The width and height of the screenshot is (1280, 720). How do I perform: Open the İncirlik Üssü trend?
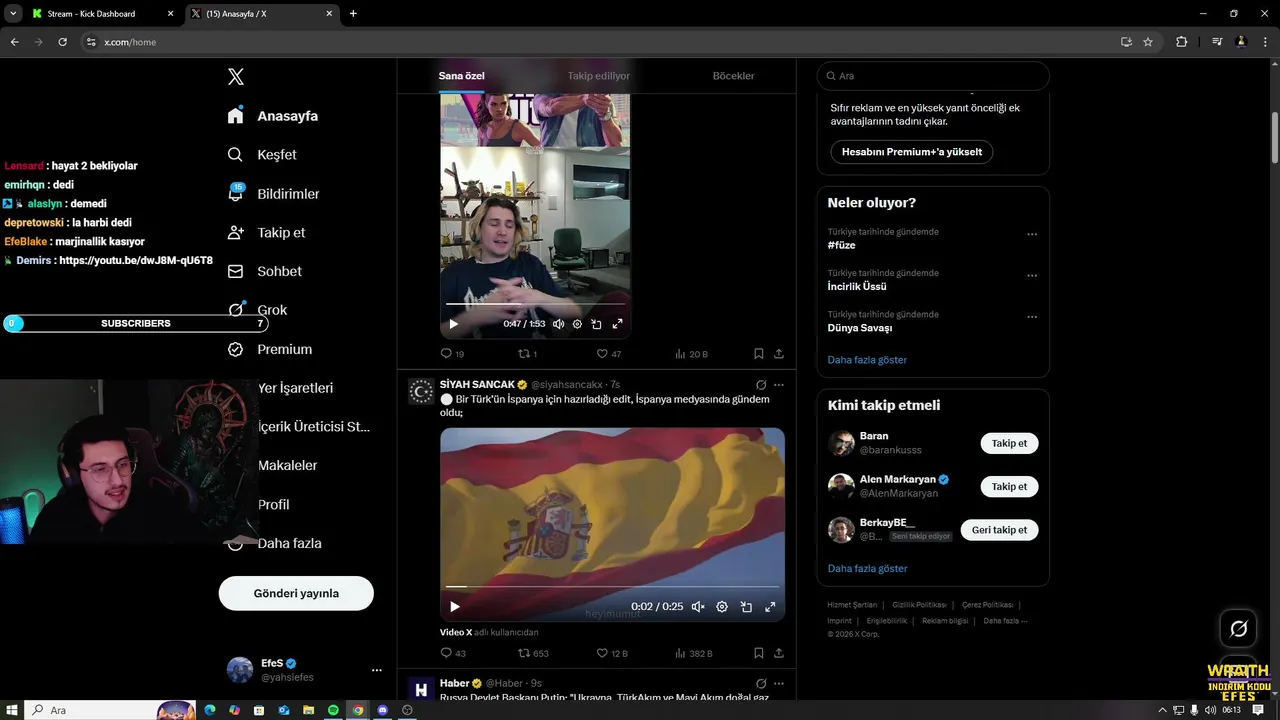tap(857, 286)
